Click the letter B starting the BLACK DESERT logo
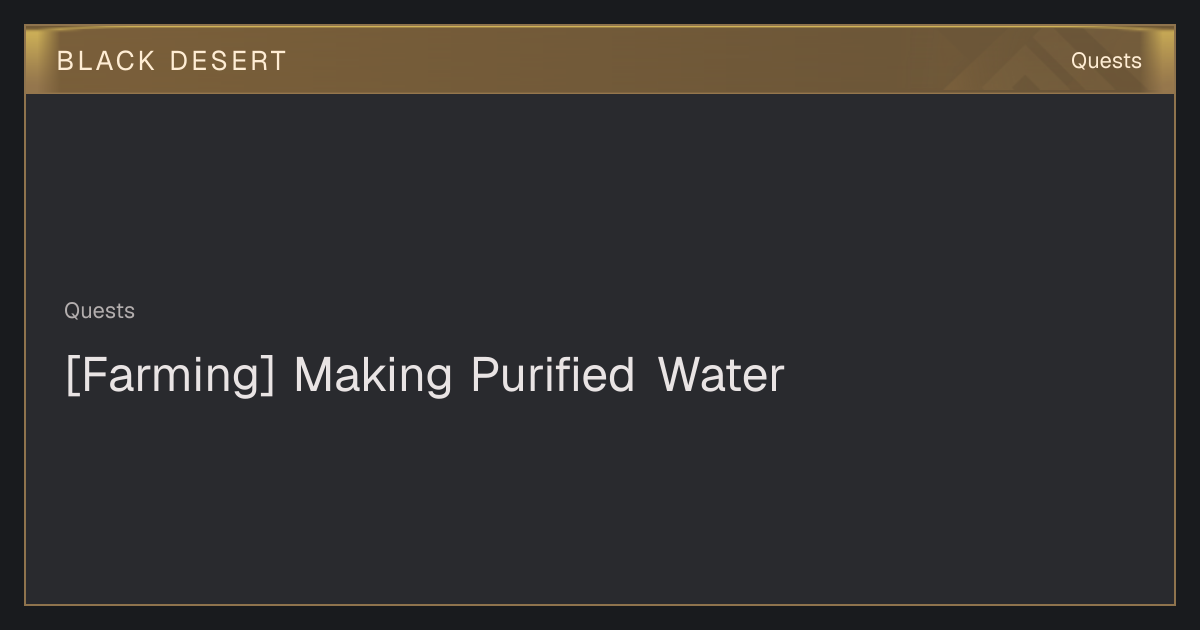Image resolution: width=1200 pixels, height=630 pixels. tap(65, 61)
